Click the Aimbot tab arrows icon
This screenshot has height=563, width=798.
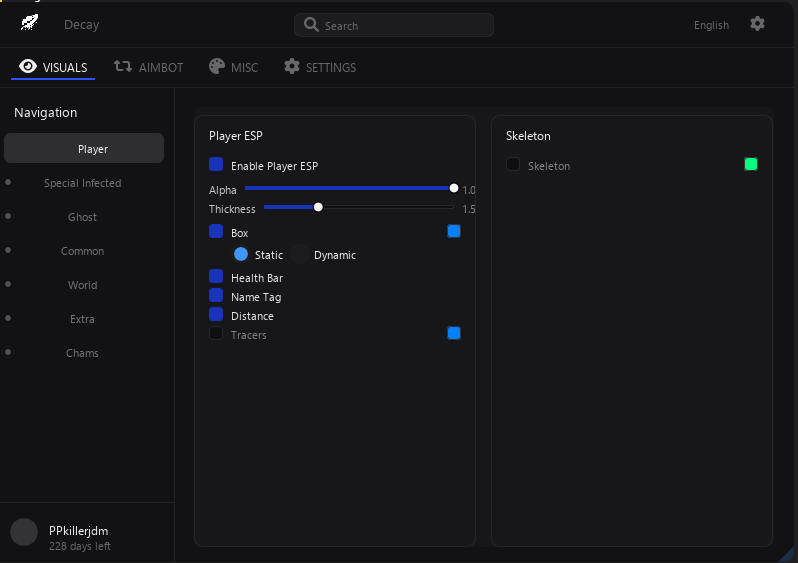pos(123,67)
